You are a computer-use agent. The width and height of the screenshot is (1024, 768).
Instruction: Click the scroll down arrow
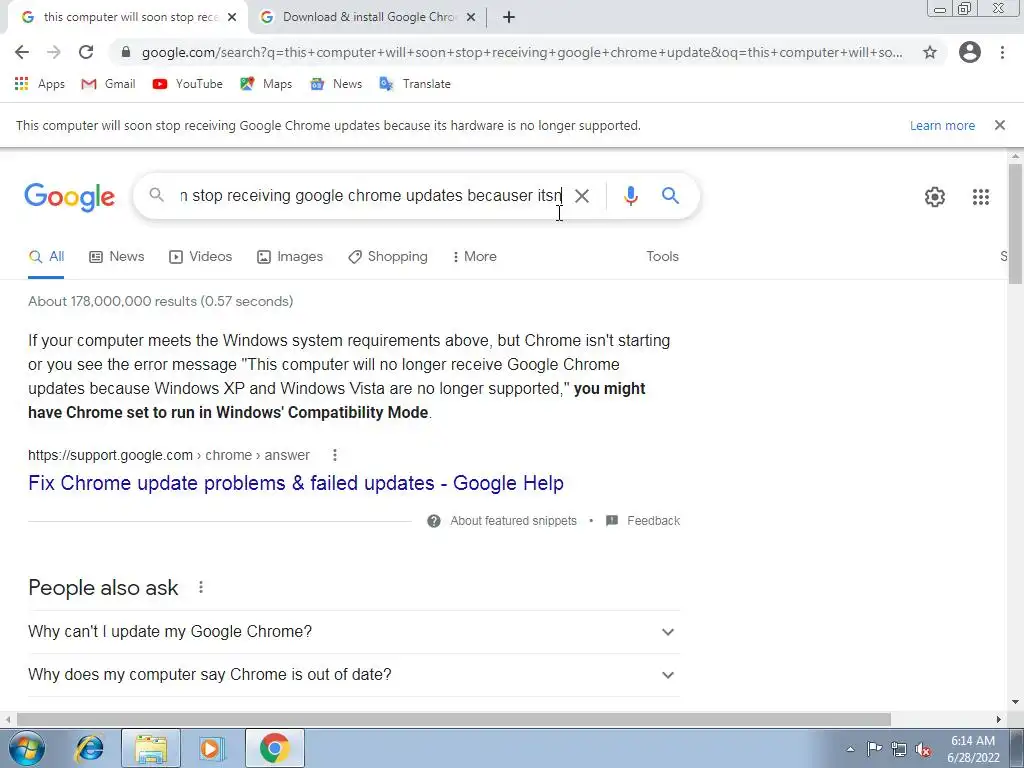(x=1015, y=702)
